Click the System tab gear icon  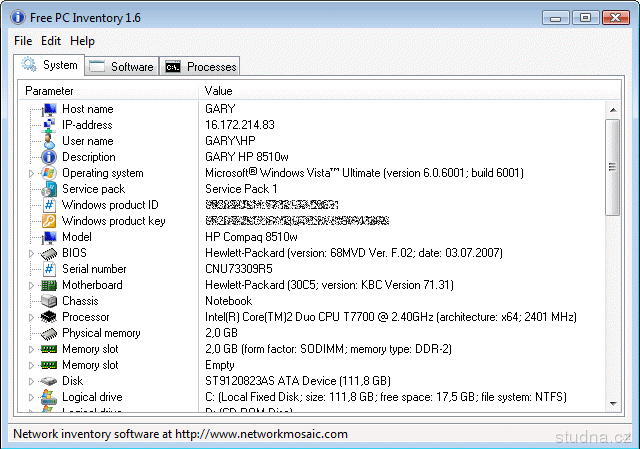point(29,64)
